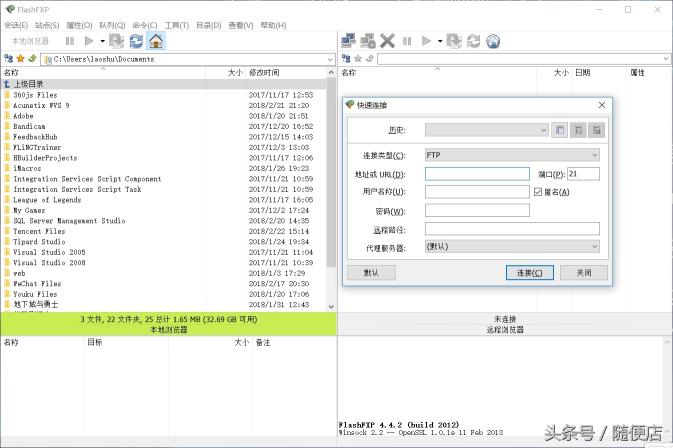Click the 关闭 button in dialog
The width and height of the screenshot is (673, 448).
[584, 272]
